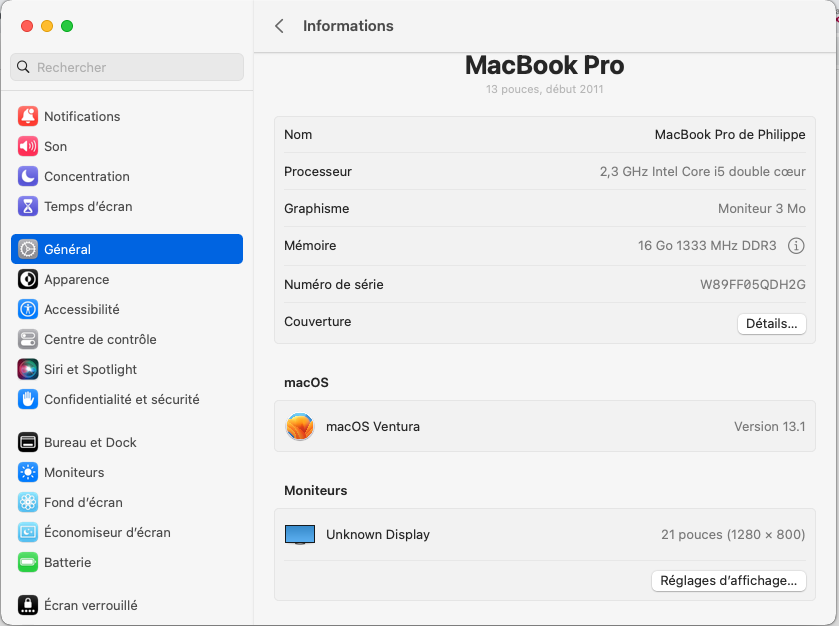Click the Concentration moon icon
Screen dimensions: 839x626
(x=28, y=176)
